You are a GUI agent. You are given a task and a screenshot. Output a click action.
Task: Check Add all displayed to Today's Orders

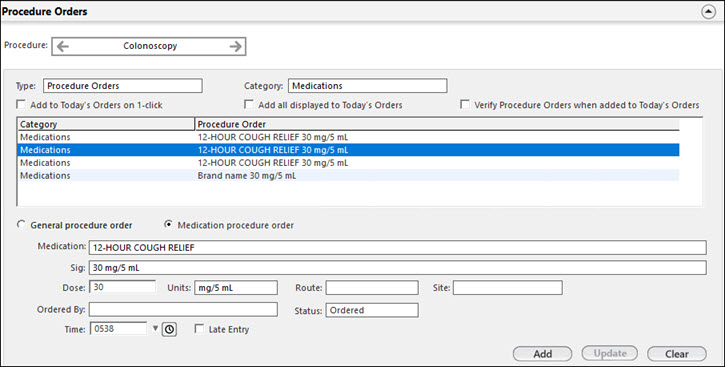(249, 104)
